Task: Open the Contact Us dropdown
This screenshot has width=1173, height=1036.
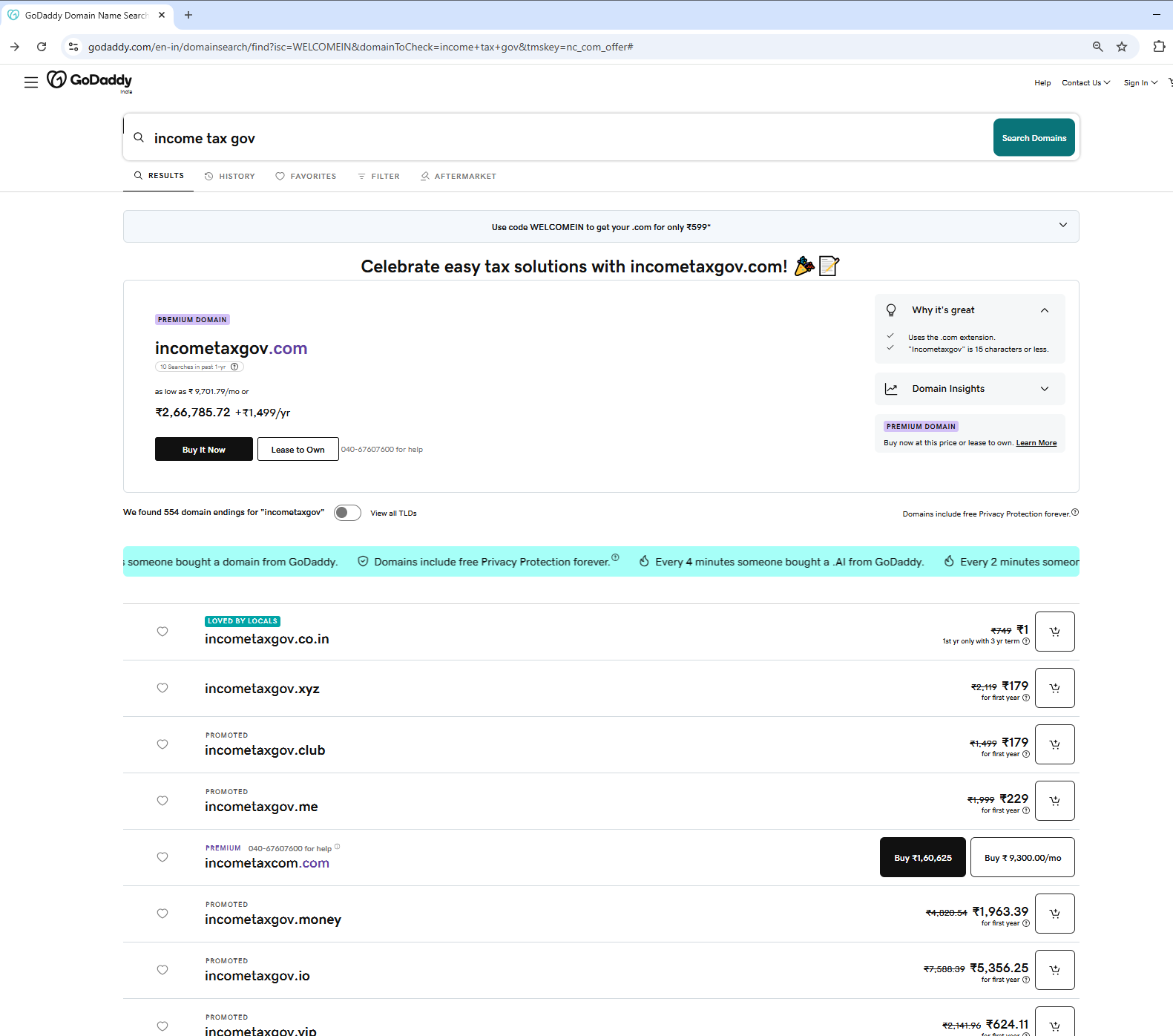Action: [x=1085, y=83]
